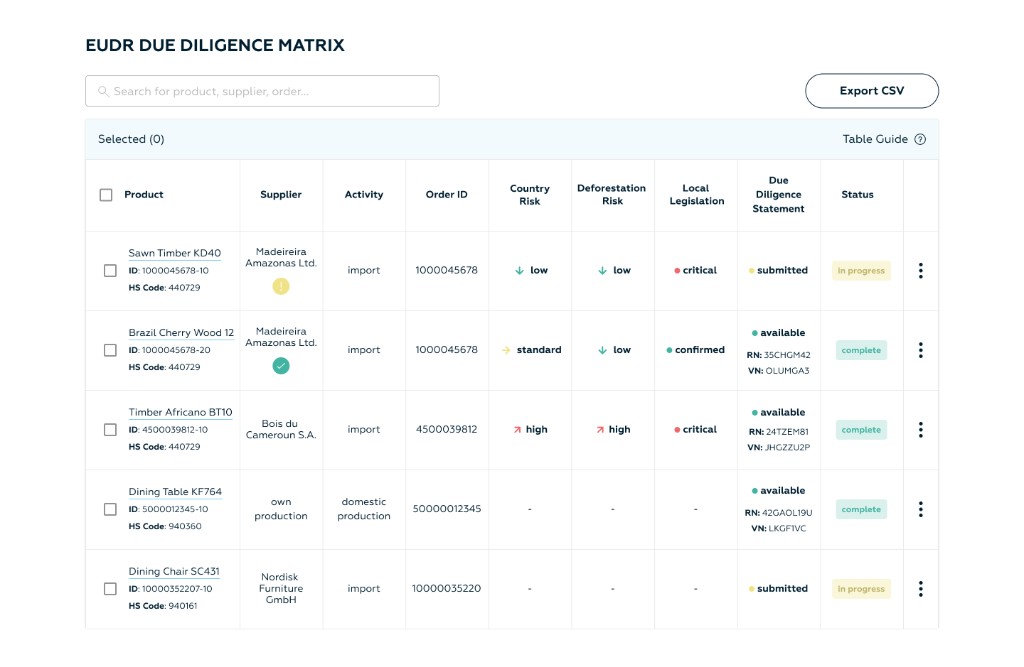Click the Table Guide label
The image size is (1024, 667).
pyautogui.click(x=875, y=139)
